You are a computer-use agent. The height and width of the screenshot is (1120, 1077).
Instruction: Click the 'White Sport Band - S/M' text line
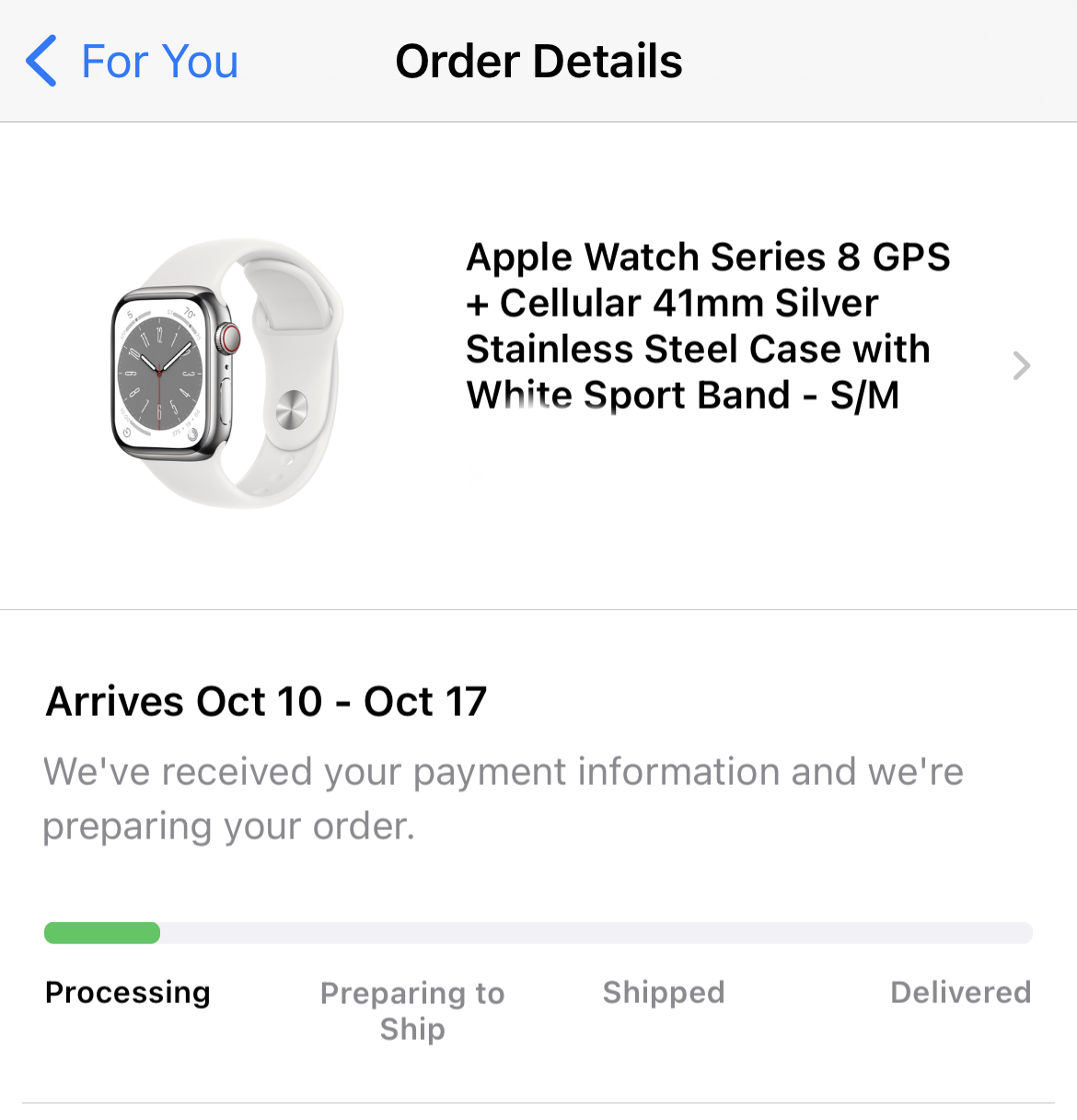[682, 396]
